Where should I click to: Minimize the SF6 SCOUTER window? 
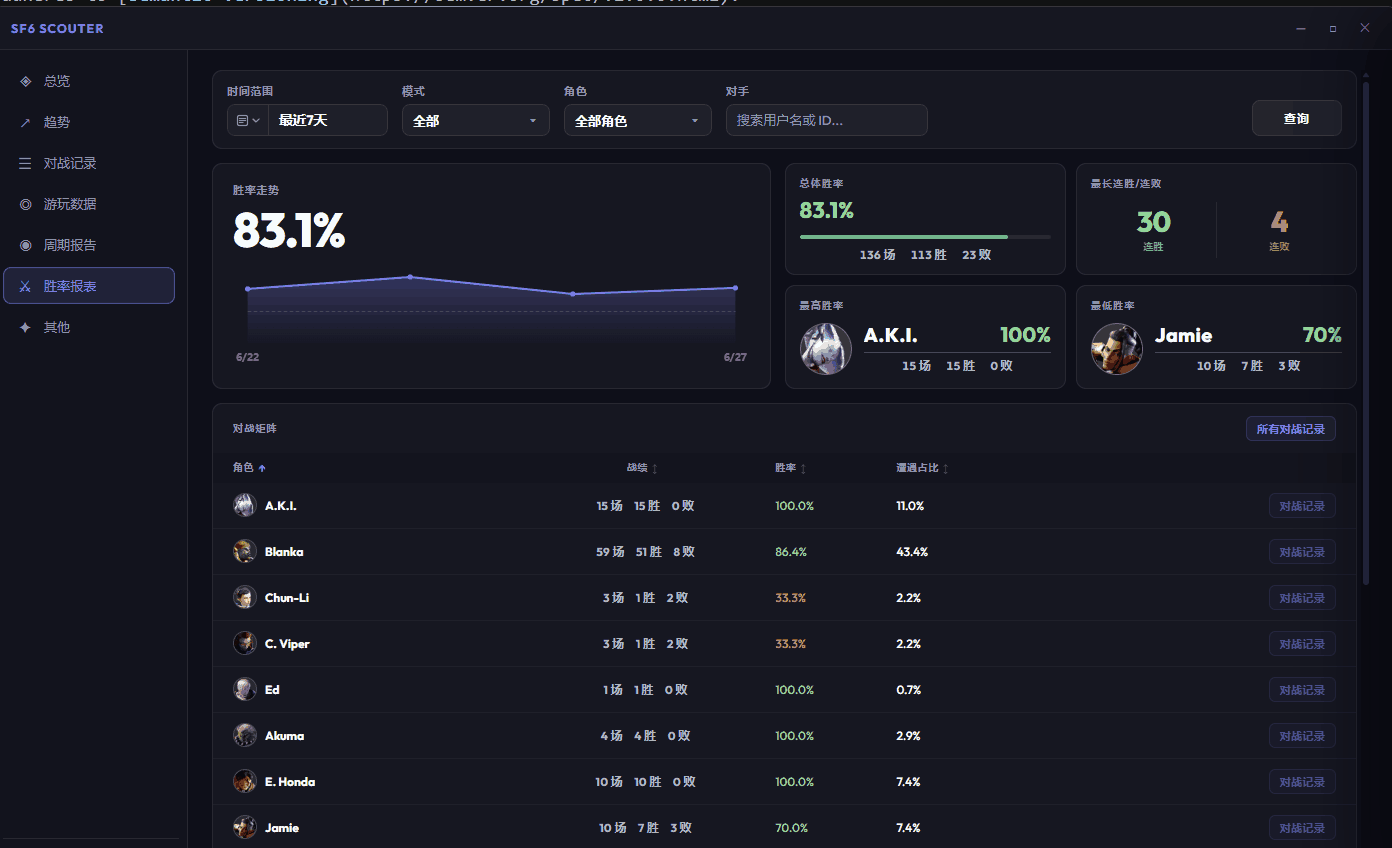[1301, 29]
